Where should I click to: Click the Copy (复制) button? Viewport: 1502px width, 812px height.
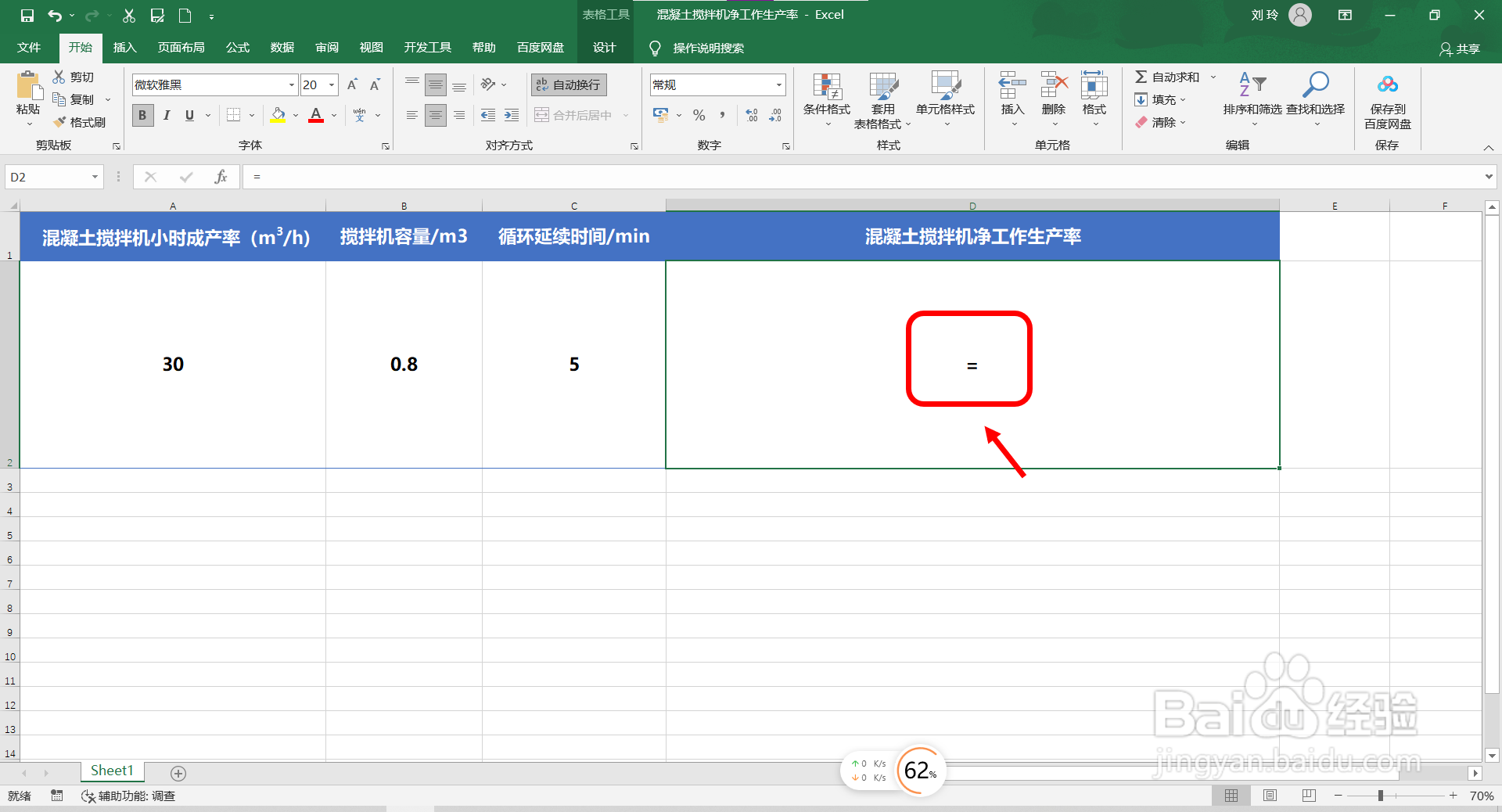pyautogui.click(x=75, y=99)
